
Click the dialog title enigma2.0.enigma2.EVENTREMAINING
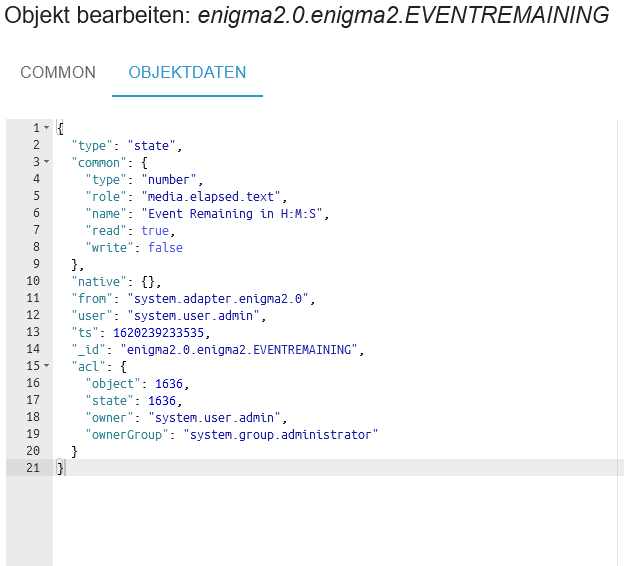(x=404, y=15)
